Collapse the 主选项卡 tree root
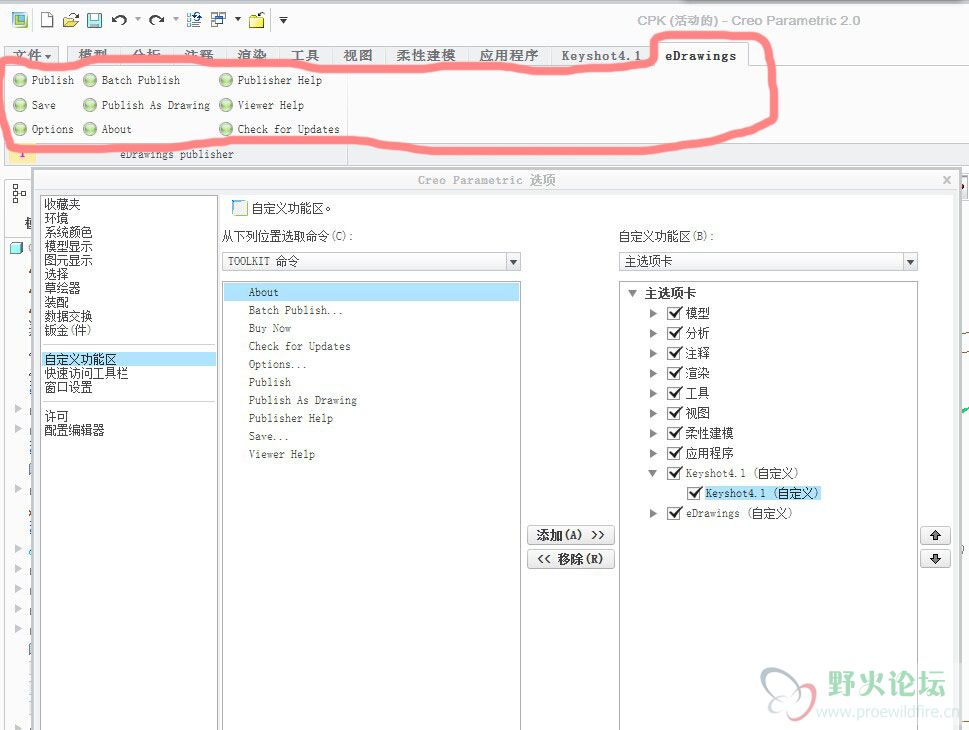969x730 pixels. (x=632, y=293)
